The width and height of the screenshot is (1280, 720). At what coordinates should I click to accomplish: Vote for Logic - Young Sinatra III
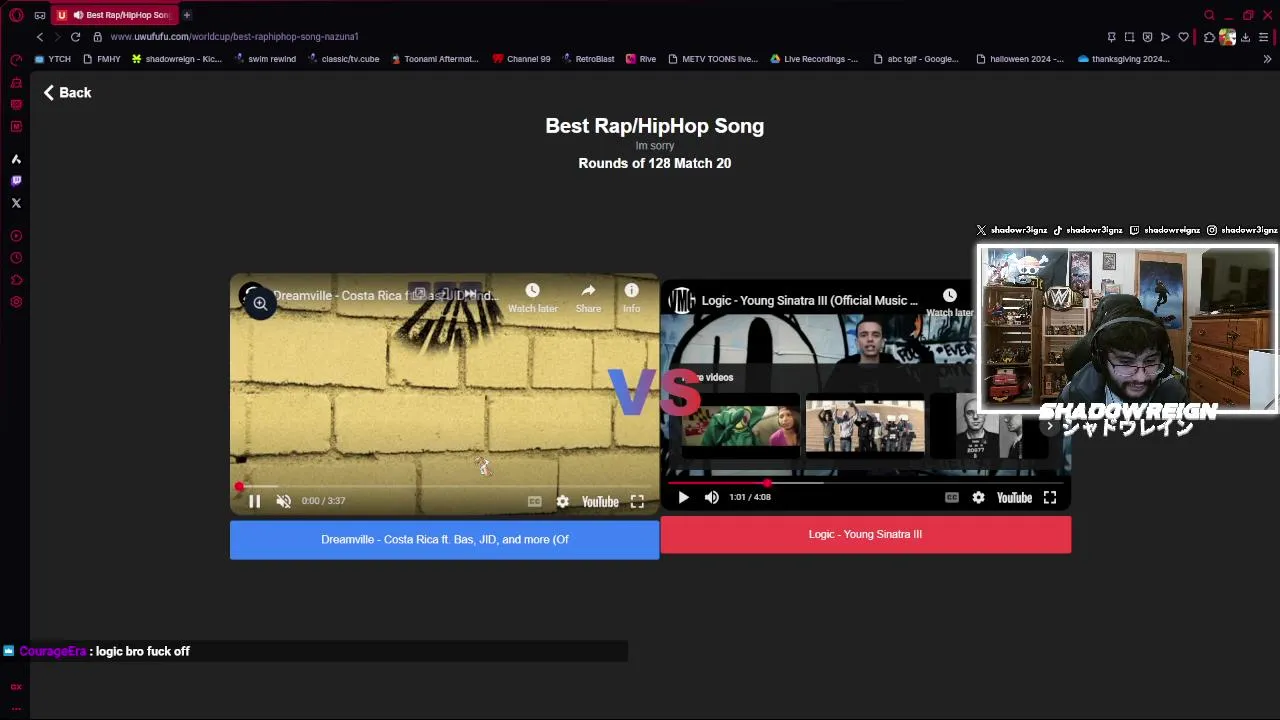(x=865, y=534)
